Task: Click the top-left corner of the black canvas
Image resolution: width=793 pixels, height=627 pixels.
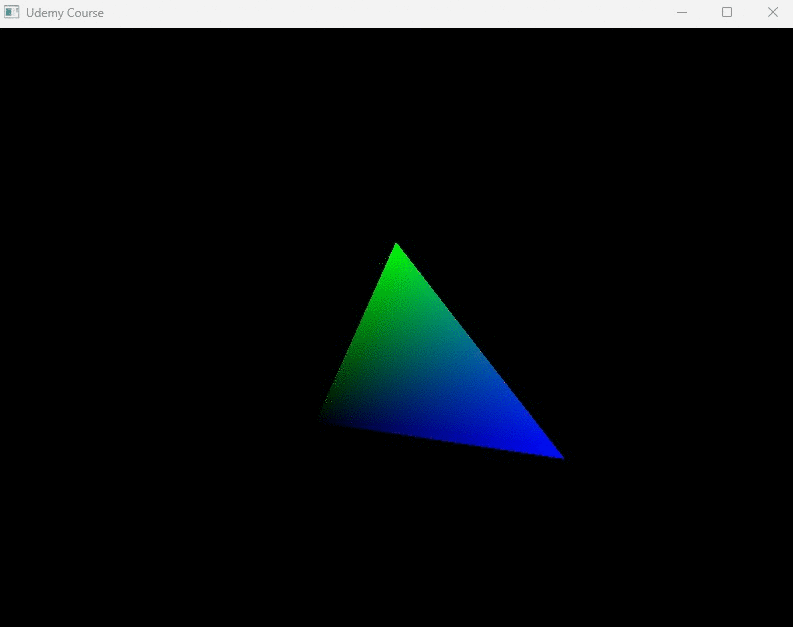Action: 4,32
